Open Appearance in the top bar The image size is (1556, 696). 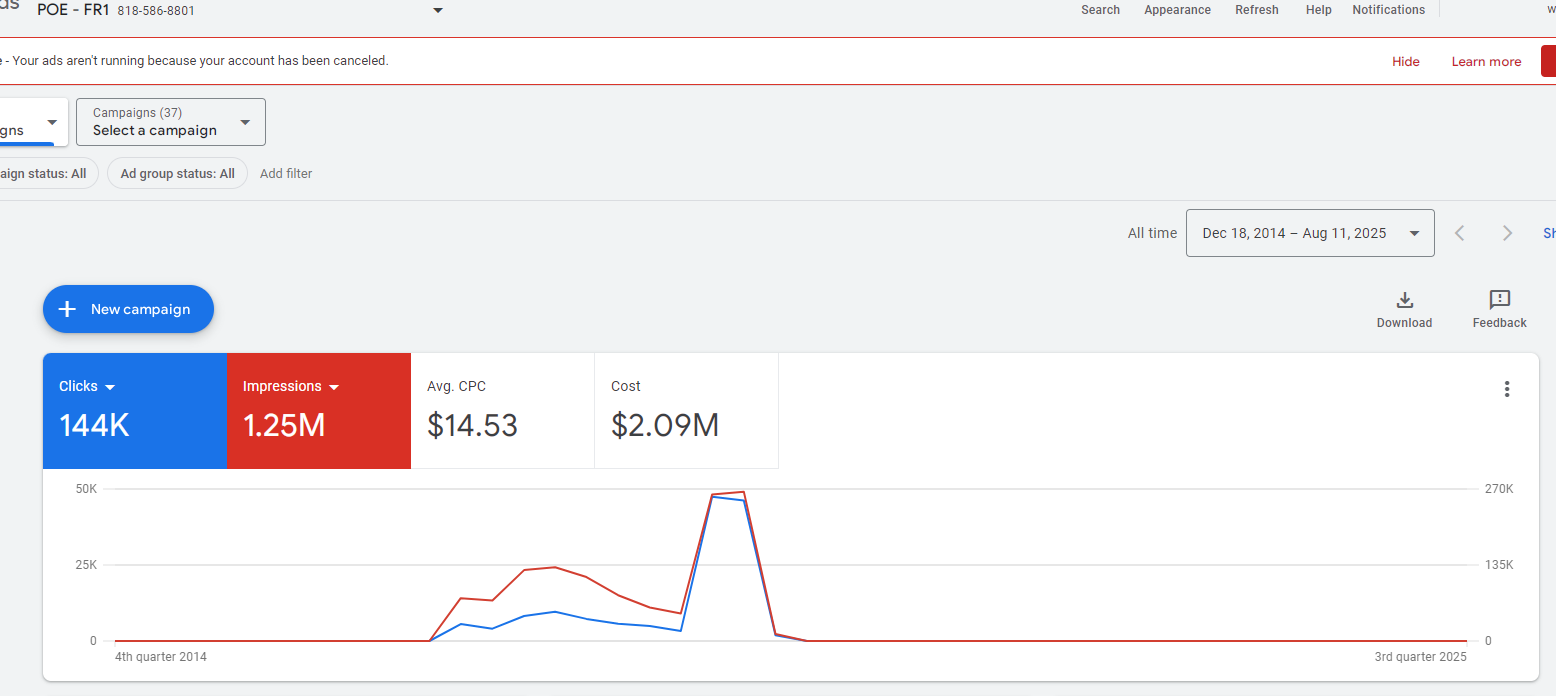[x=1177, y=10]
